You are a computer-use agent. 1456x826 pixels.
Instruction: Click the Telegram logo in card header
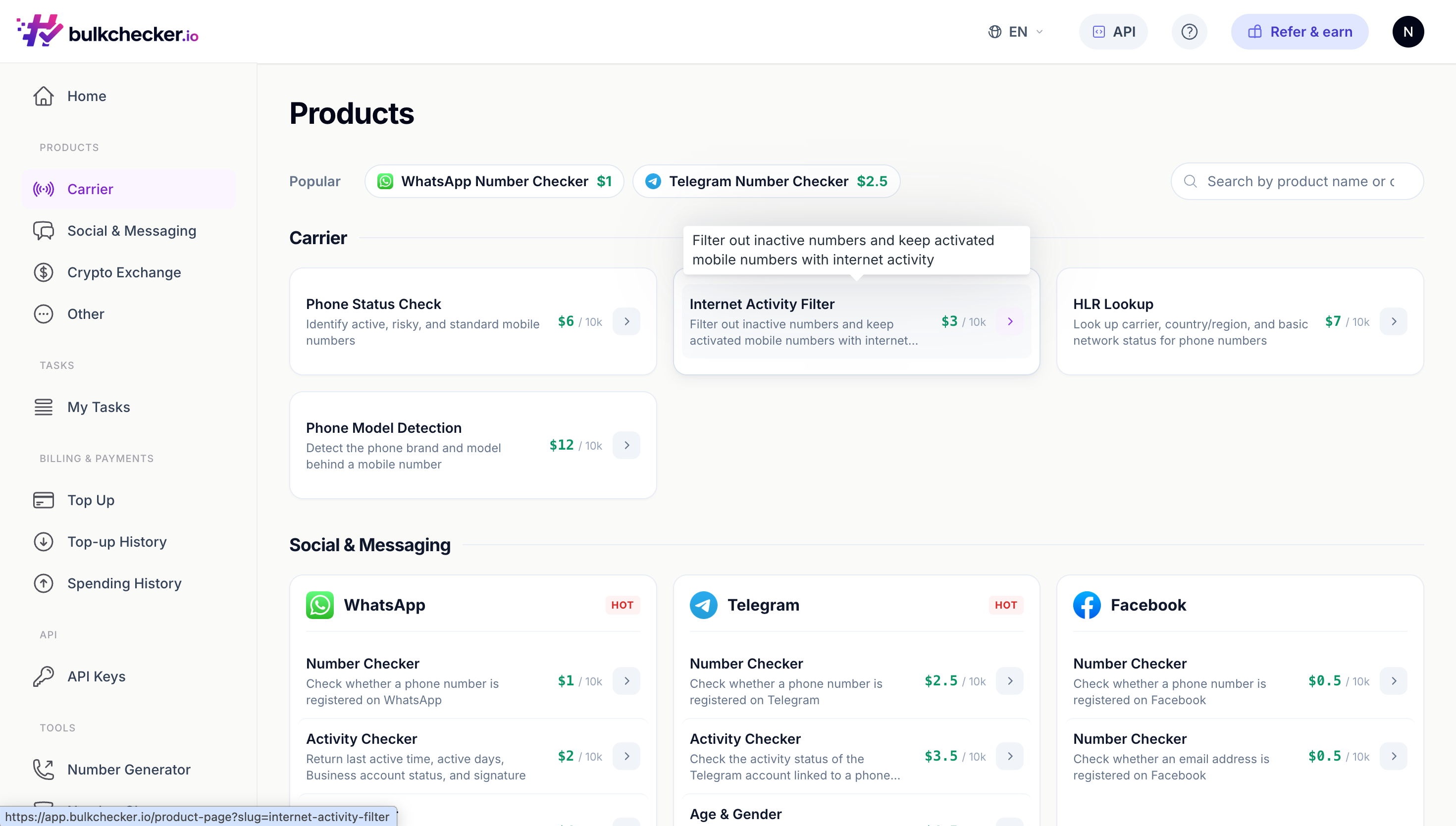point(703,605)
